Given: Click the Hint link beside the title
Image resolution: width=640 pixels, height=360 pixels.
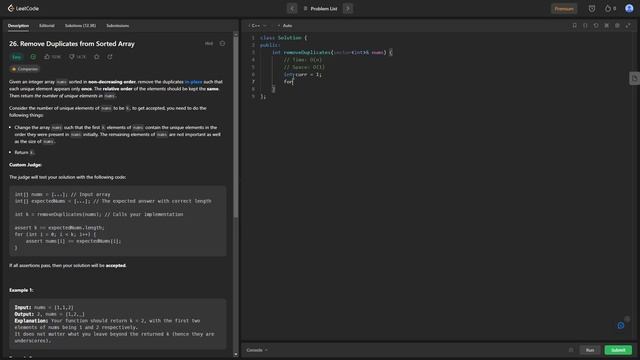Looking at the screenshot, I should [209, 43].
